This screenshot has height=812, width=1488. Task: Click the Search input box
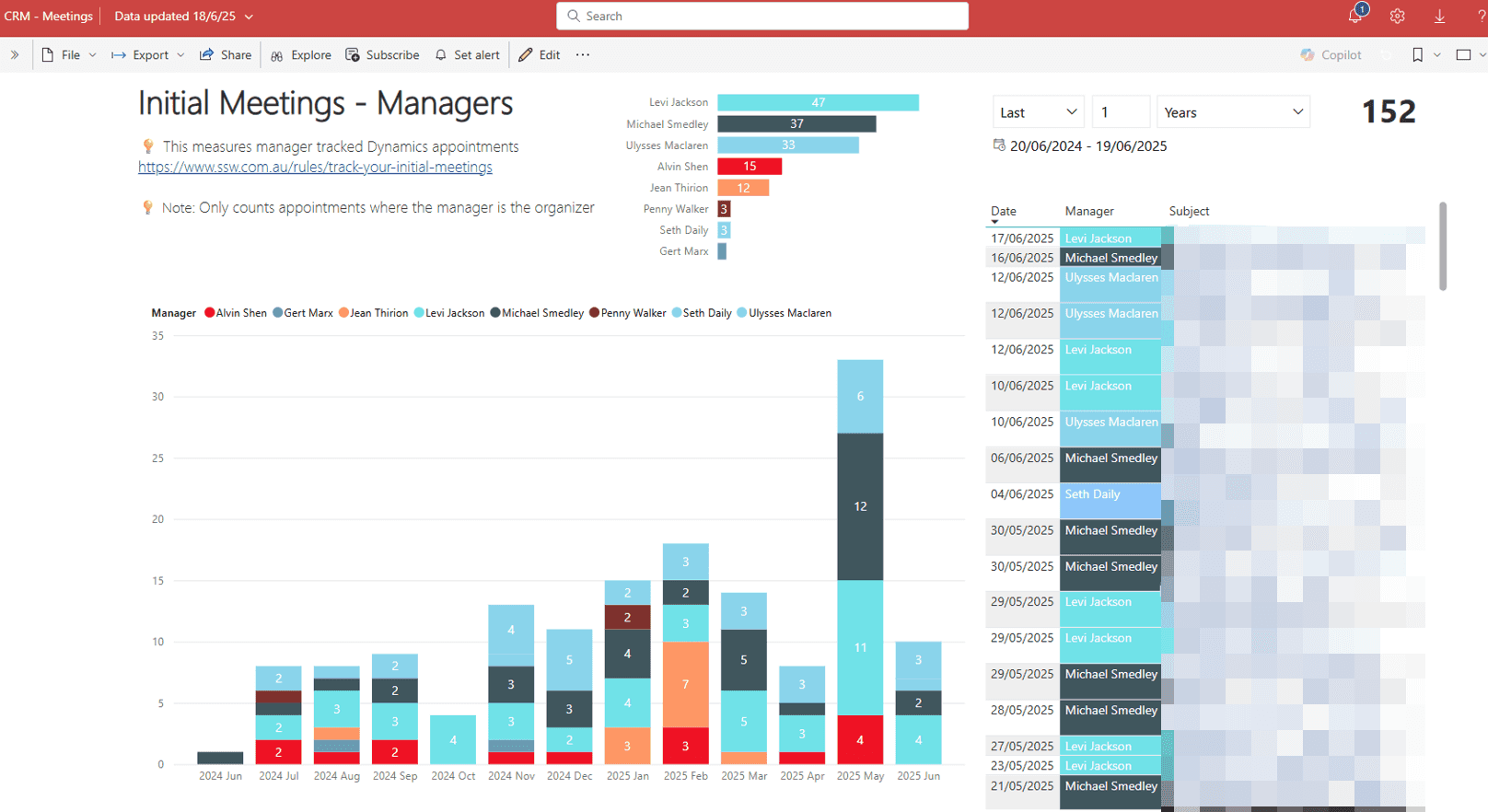click(762, 17)
